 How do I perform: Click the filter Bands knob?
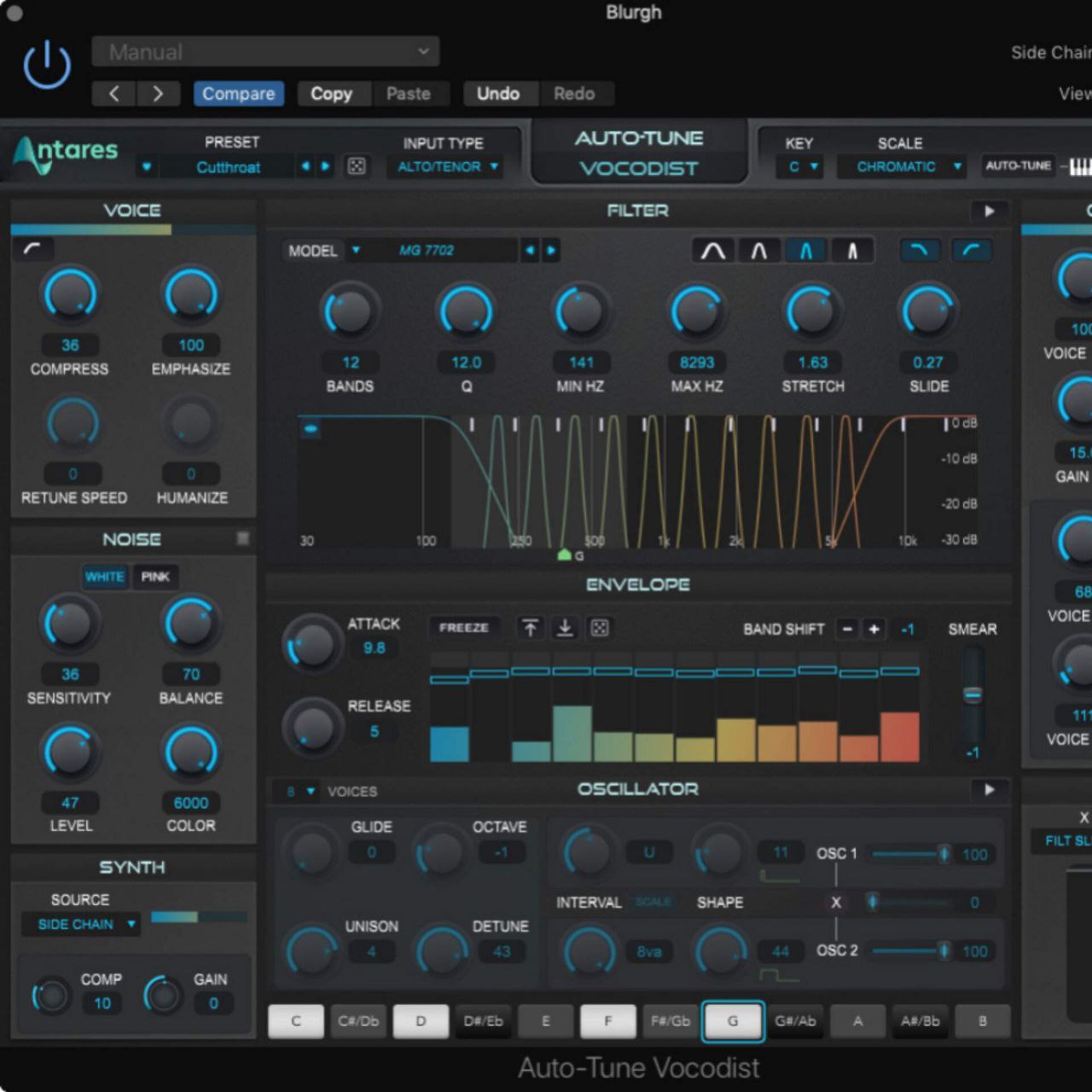tap(350, 312)
